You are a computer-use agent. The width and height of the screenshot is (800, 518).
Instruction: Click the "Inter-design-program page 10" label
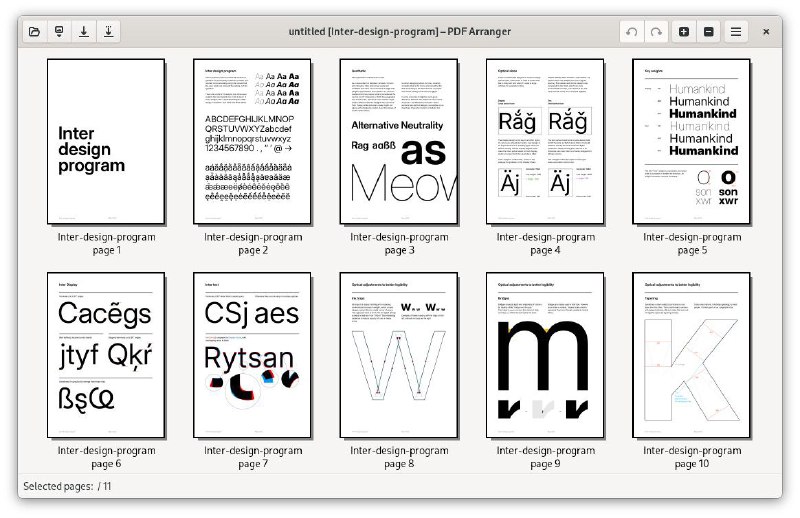(692, 457)
